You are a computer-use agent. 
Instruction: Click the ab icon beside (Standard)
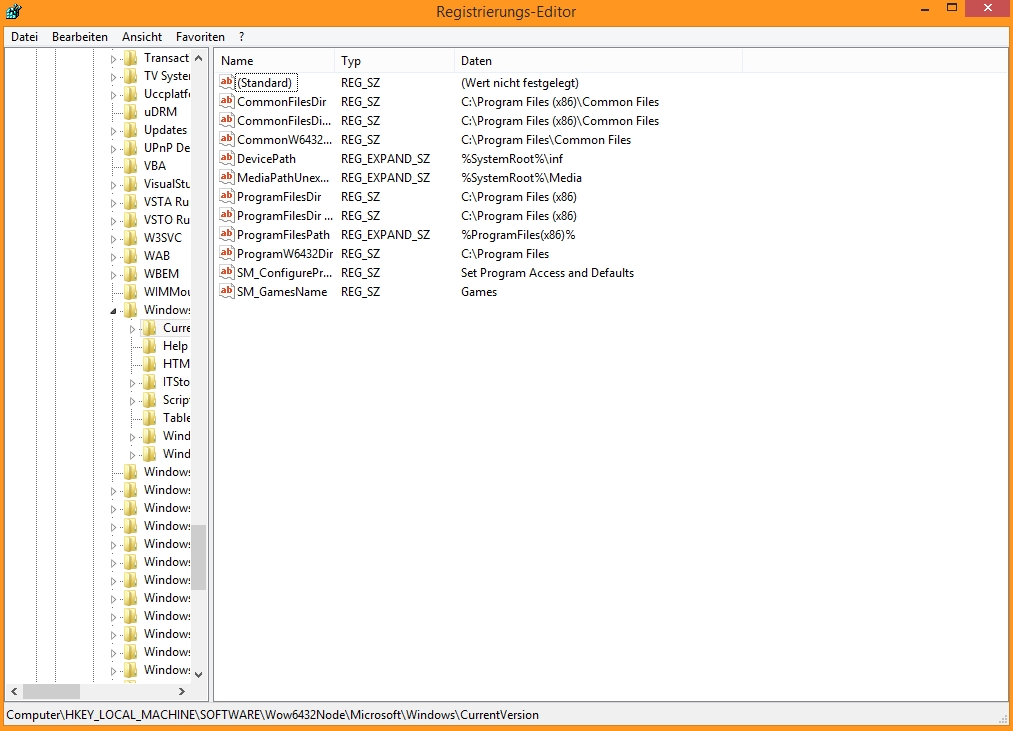(226, 82)
